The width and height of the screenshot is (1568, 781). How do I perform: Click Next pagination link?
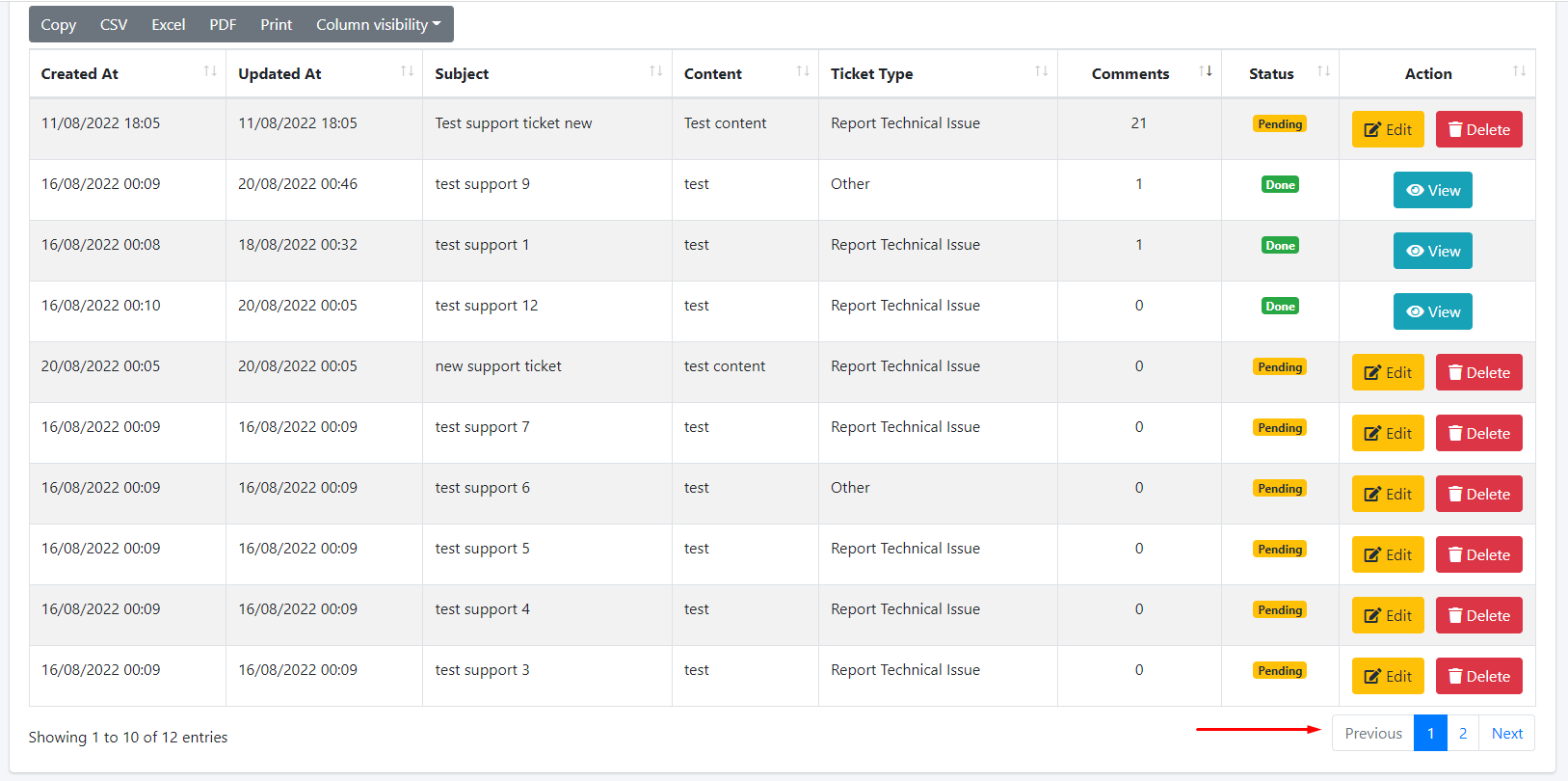tap(1506, 733)
